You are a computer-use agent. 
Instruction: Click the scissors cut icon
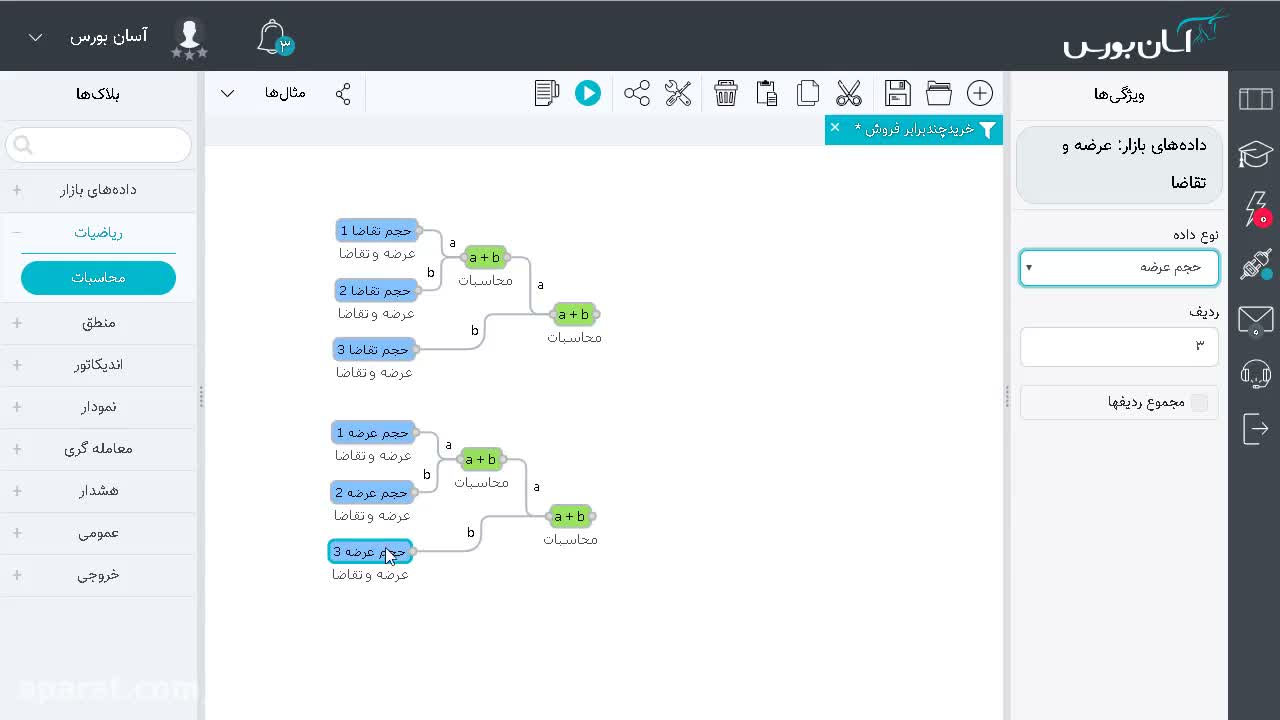[849, 93]
